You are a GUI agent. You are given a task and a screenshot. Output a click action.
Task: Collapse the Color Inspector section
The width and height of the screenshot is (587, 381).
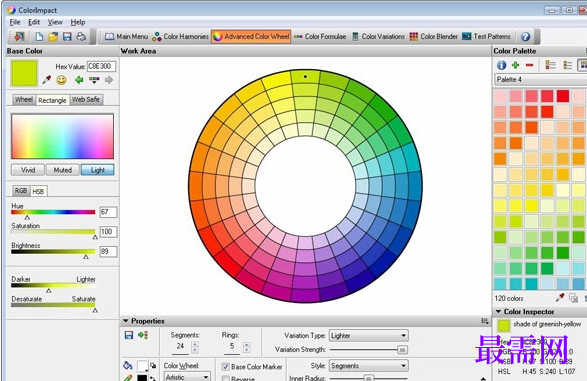[498, 311]
